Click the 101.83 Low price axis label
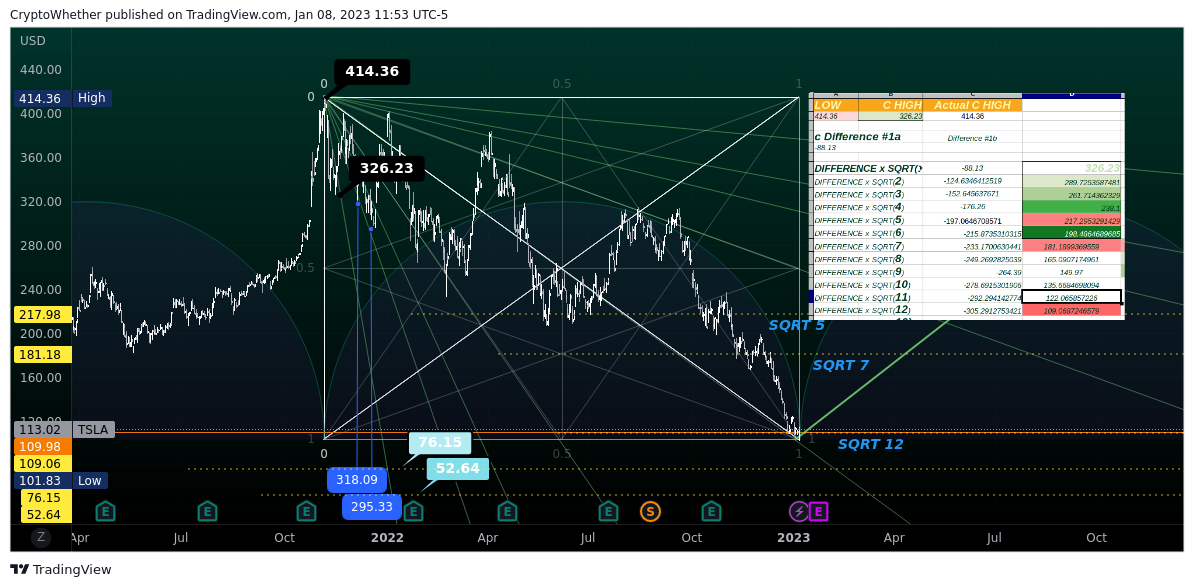The width and height of the screenshot is (1194, 587). (61, 480)
